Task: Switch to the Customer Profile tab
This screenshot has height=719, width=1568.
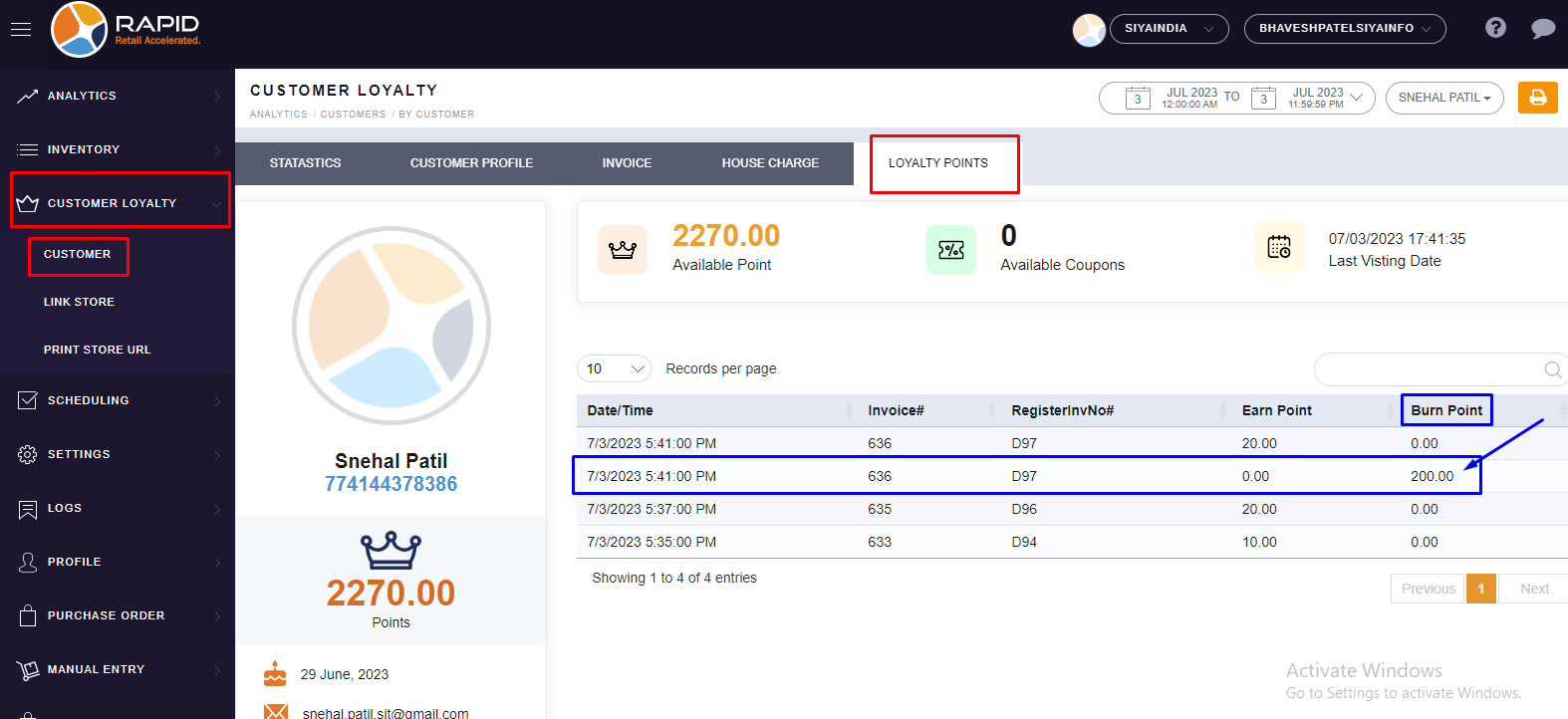Action: coord(471,163)
